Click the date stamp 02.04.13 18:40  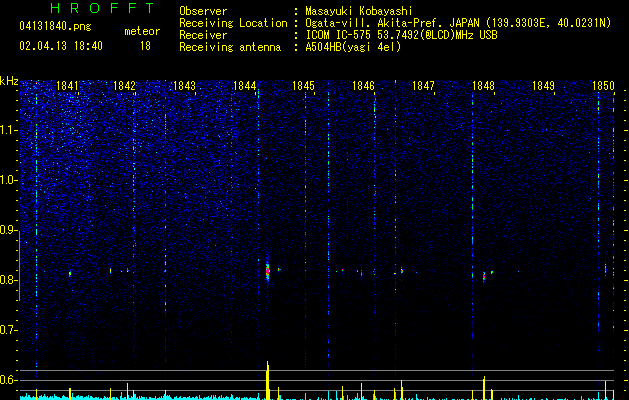[x=61, y=46]
